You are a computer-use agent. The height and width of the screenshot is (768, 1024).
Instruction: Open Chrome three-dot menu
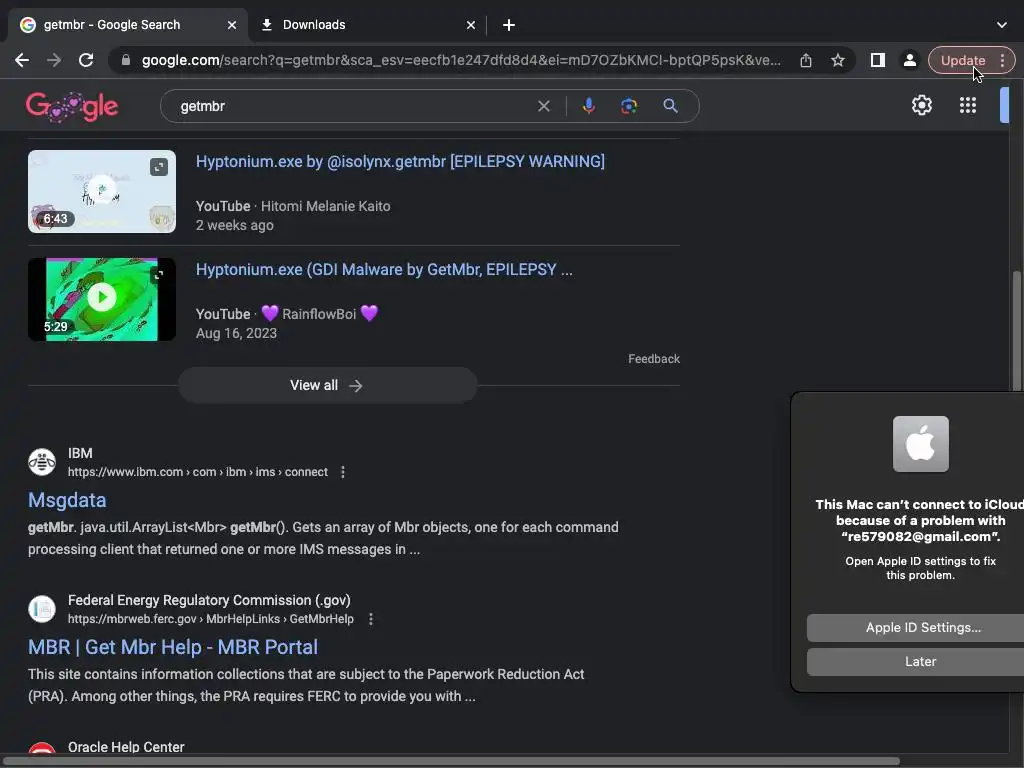coord(1002,60)
